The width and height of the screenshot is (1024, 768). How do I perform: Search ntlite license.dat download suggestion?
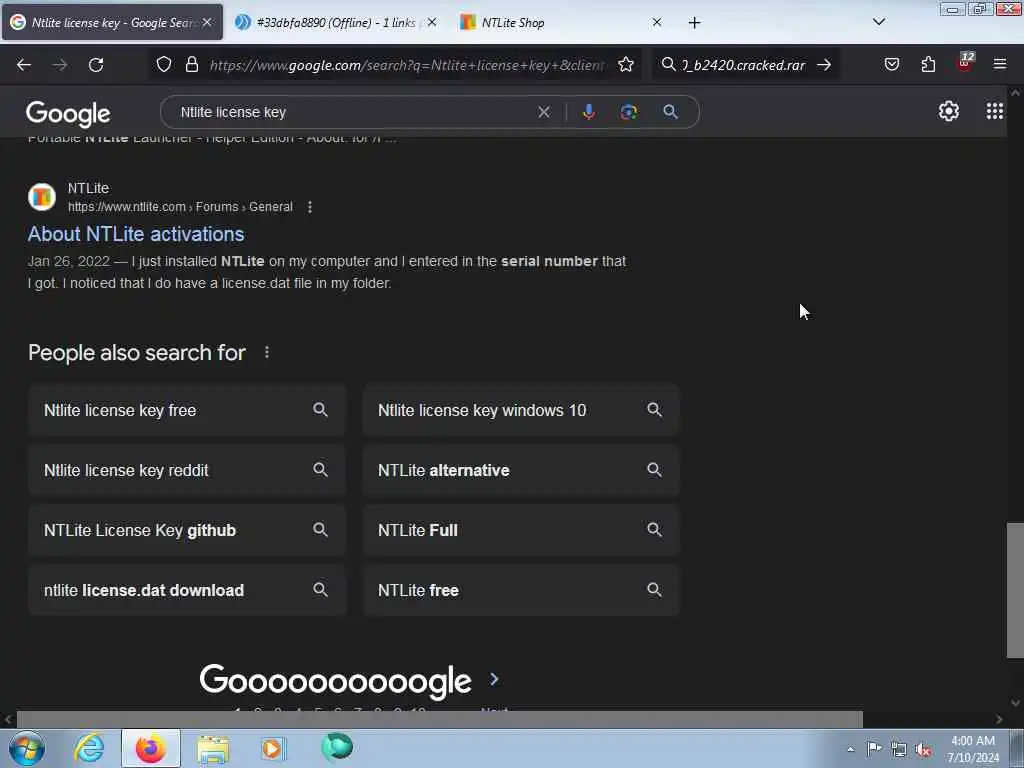[x=187, y=590]
